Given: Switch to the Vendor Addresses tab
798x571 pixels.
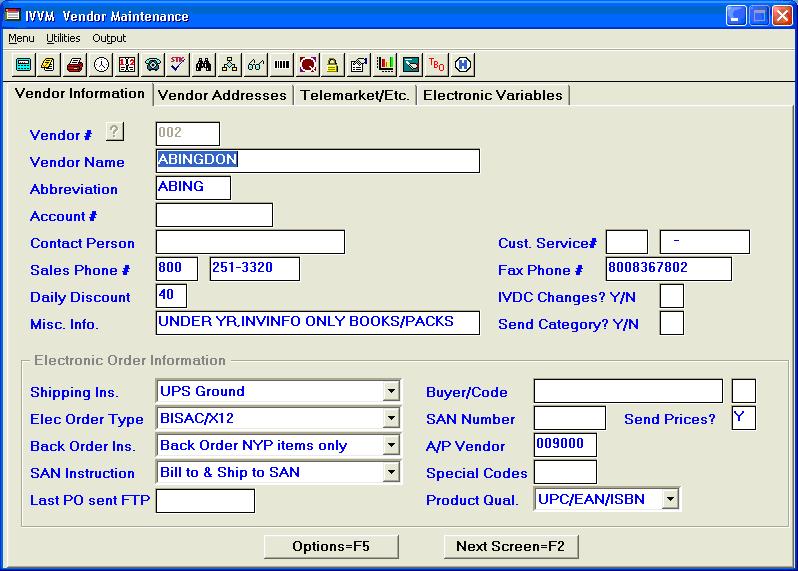Looking at the screenshot, I should 222,95.
